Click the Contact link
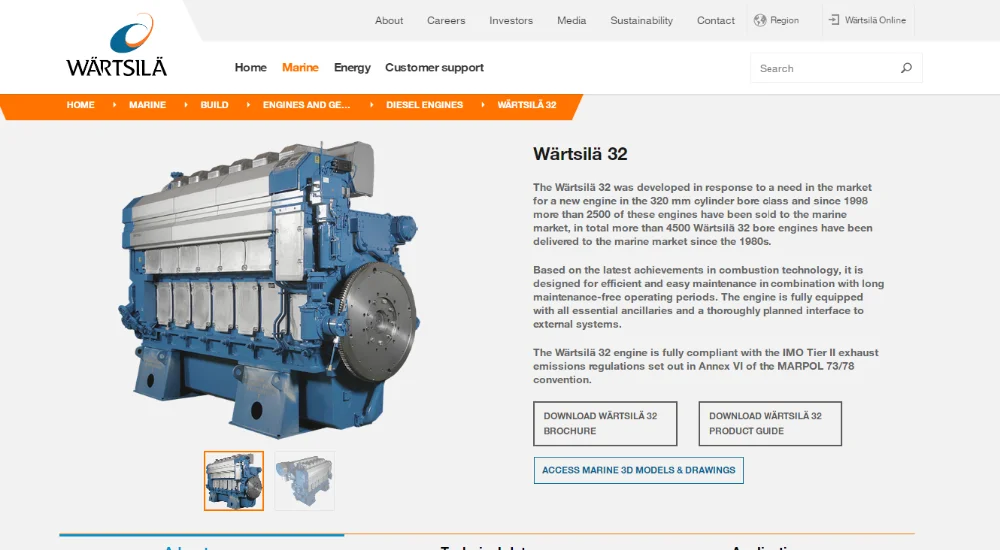This screenshot has height=550, width=1000. 716,20
